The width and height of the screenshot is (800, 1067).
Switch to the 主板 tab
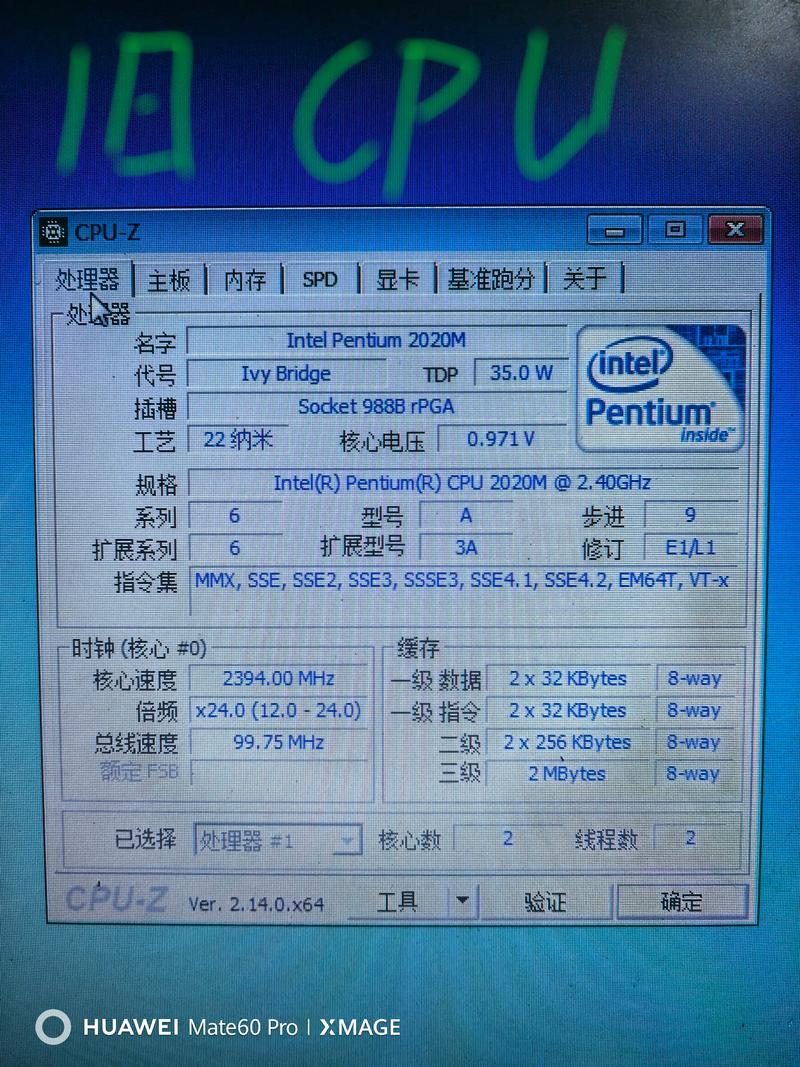(x=168, y=280)
